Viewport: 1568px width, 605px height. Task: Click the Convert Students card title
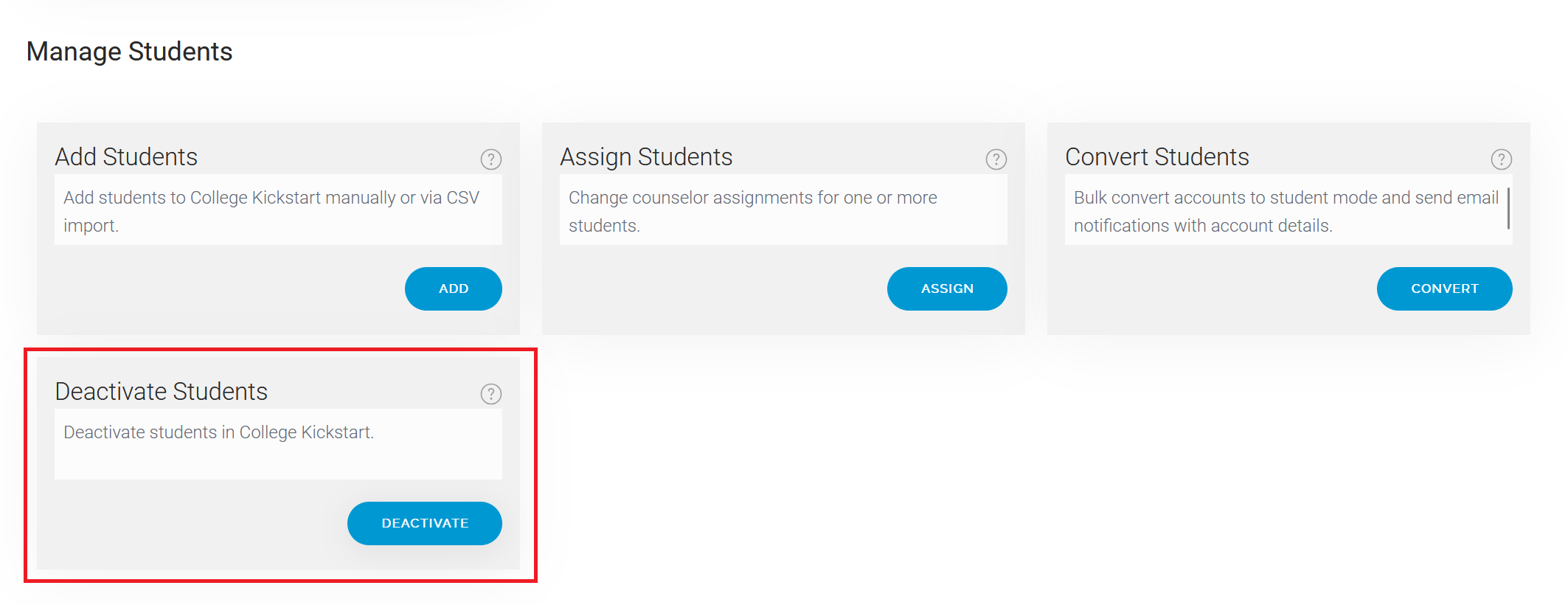tap(1157, 157)
